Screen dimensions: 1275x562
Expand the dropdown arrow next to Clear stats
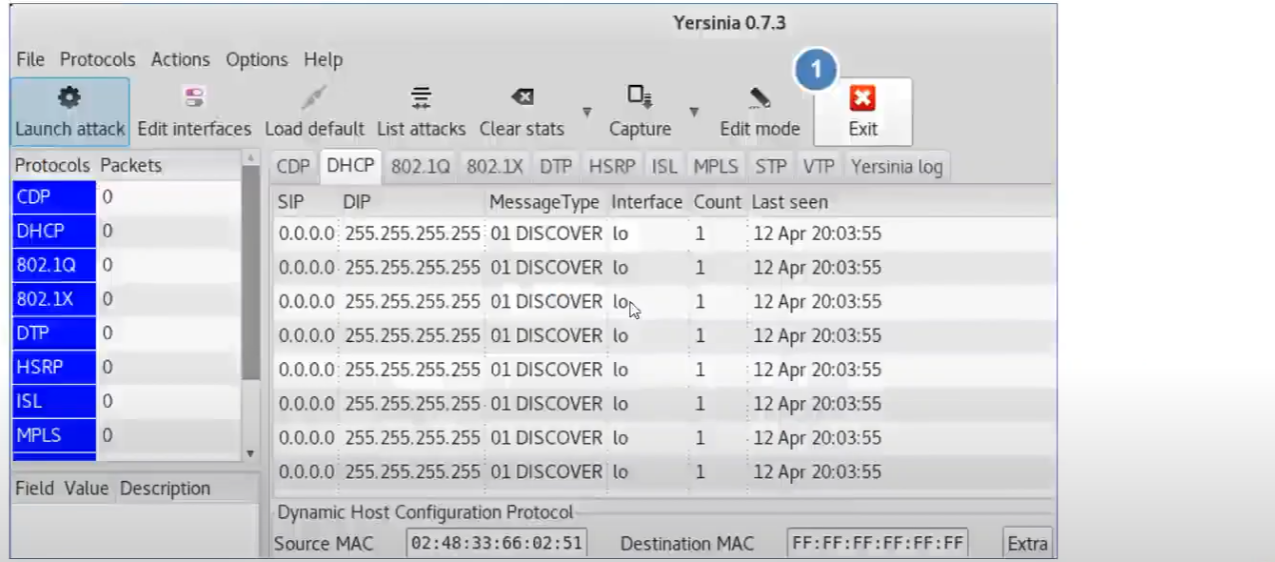pyautogui.click(x=587, y=112)
